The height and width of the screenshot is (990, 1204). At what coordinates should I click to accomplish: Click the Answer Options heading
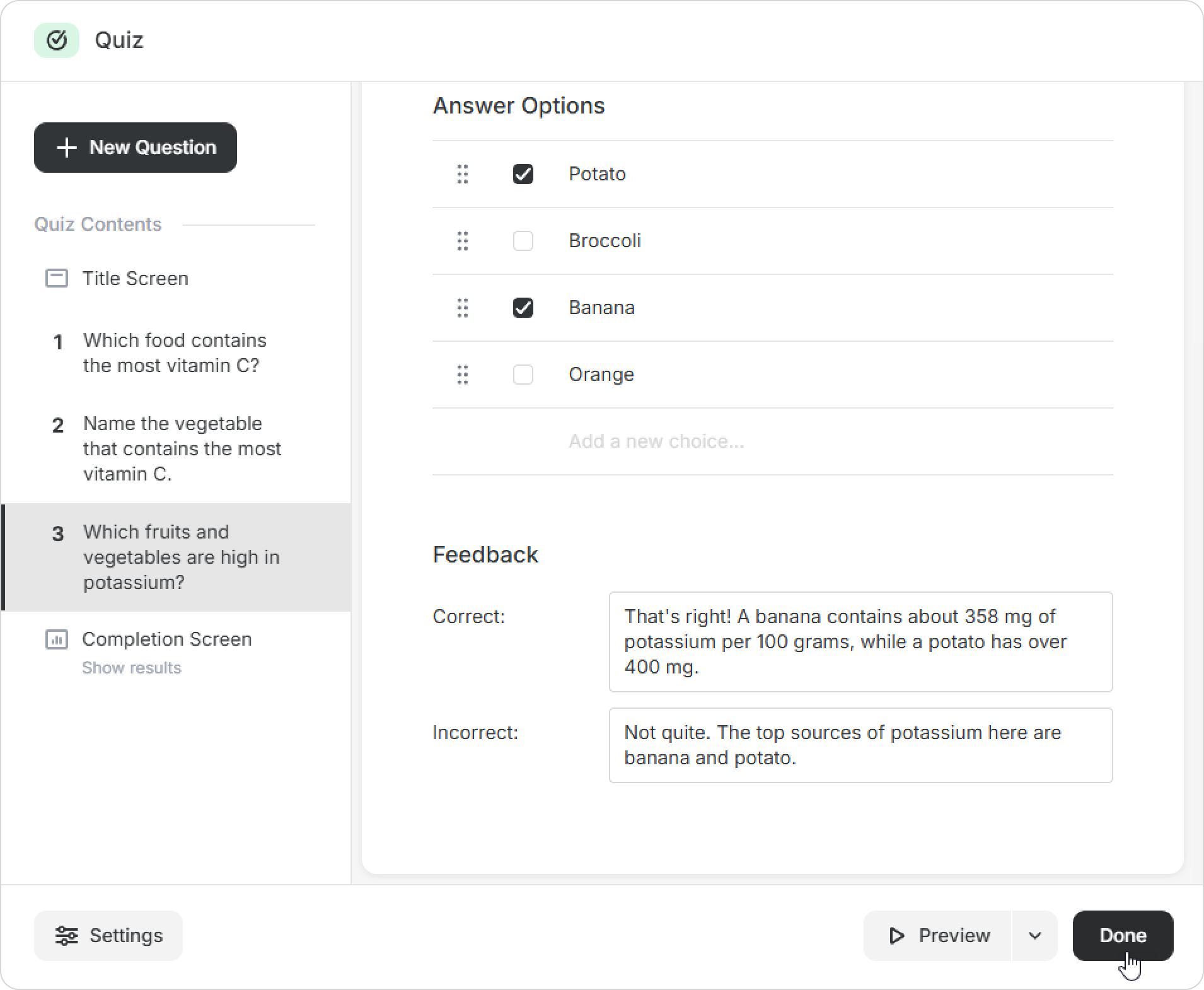(519, 106)
